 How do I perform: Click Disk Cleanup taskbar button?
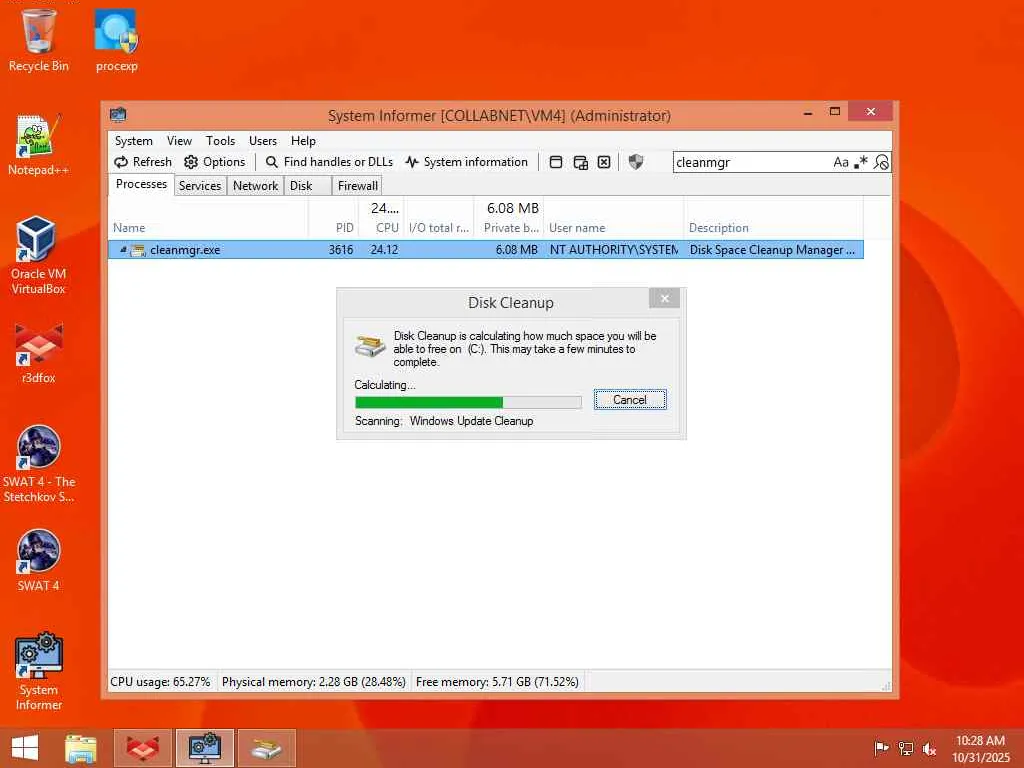266,748
